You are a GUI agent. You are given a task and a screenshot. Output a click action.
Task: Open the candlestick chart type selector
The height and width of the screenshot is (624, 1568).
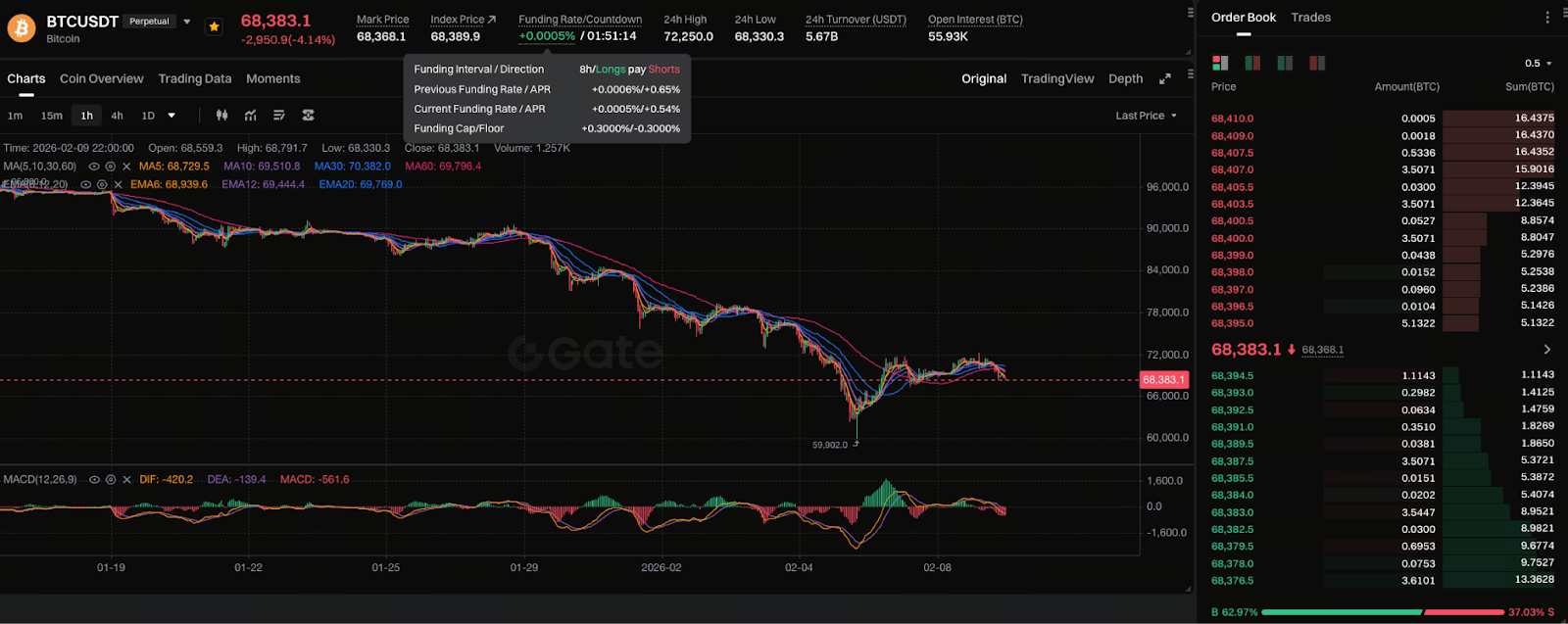pos(222,116)
